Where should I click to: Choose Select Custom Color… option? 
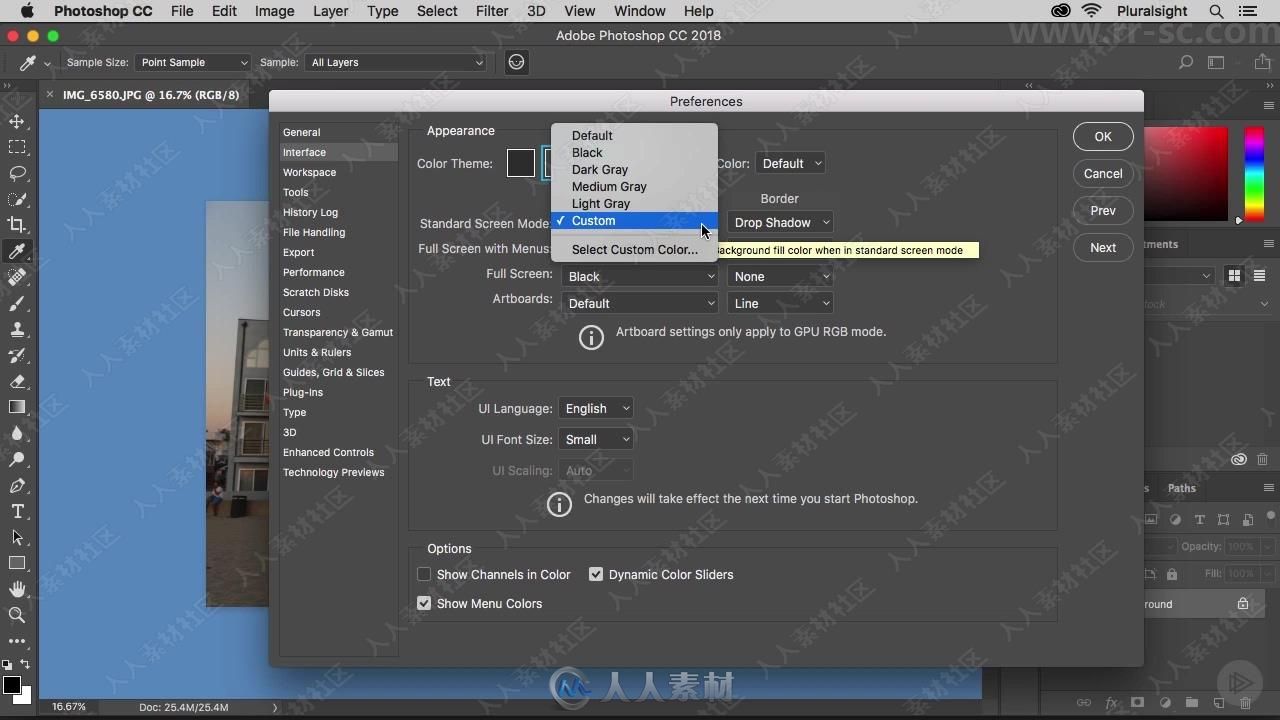tap(634, 249)
